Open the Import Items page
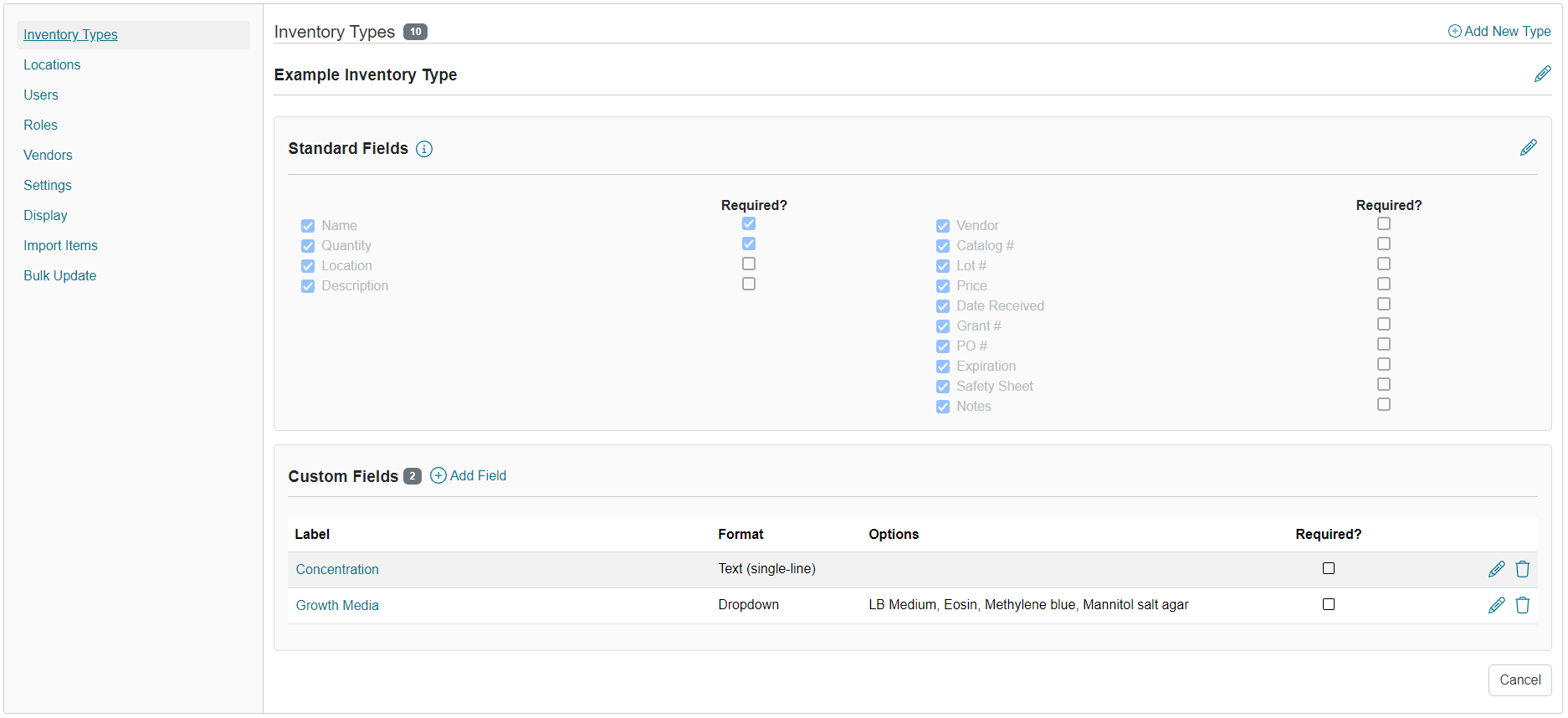The width and height of the screenshot is (1568, 718). click(x=60, y=245)
